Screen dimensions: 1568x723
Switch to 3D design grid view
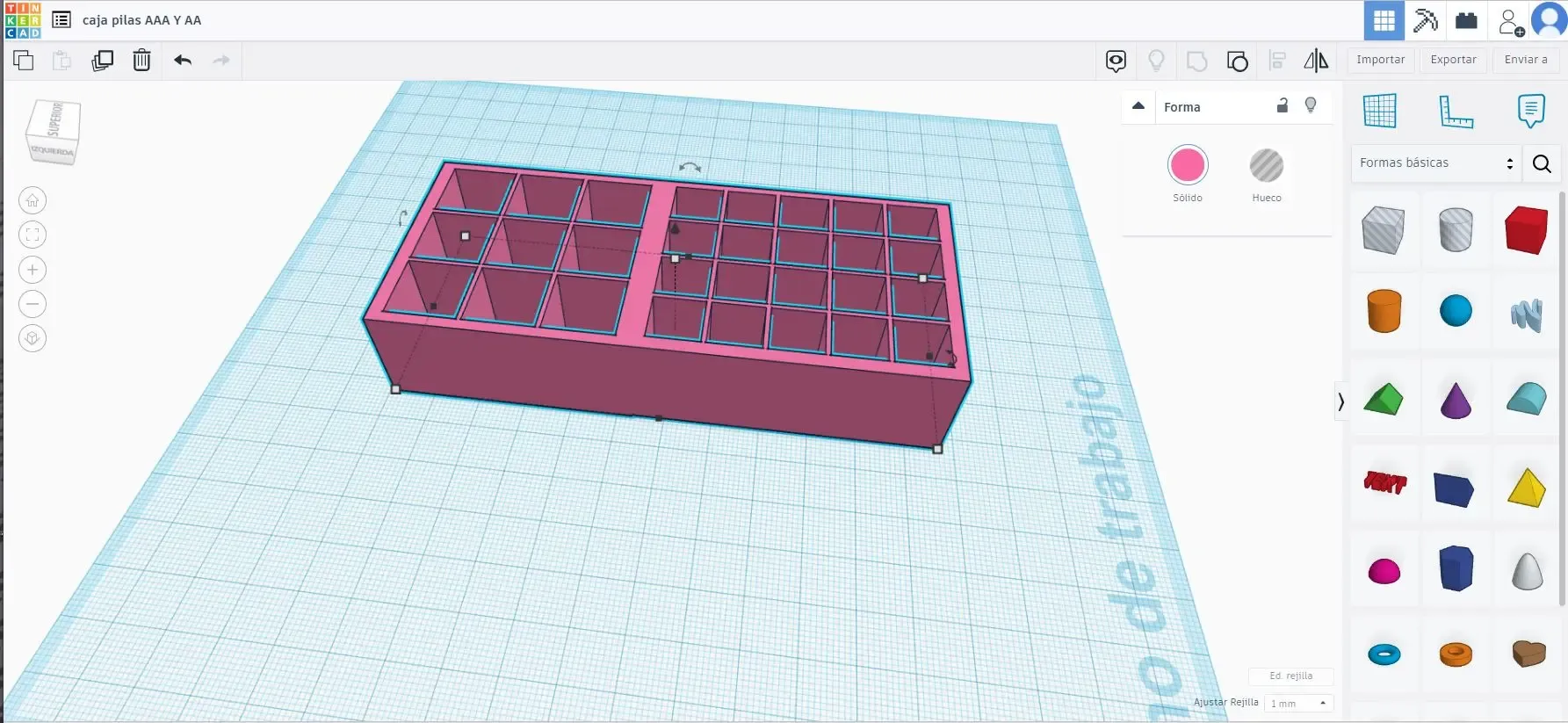pyautogui.click(x=1384, y=20)
